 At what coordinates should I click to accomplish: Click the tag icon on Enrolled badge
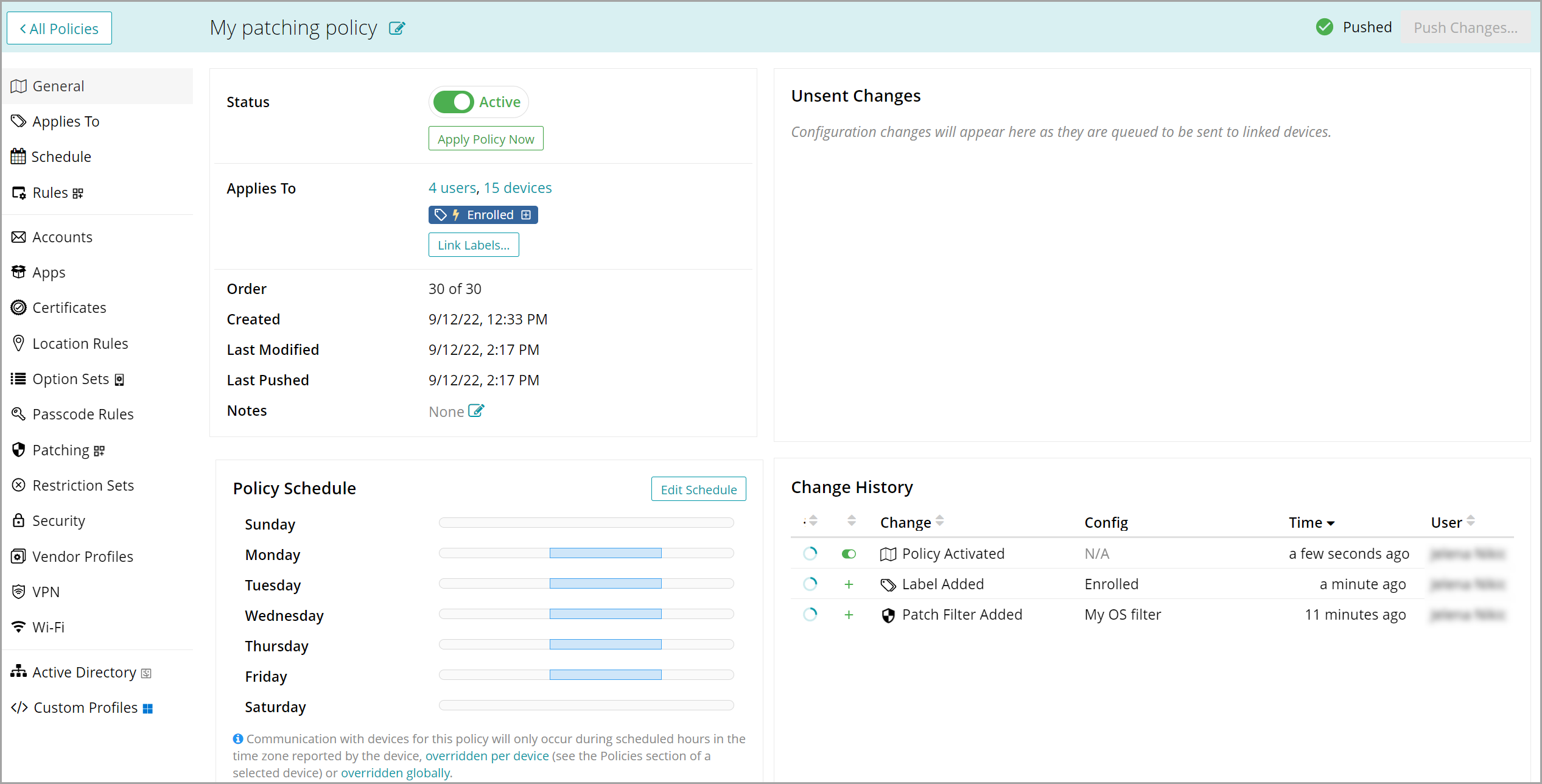(441, 215)
